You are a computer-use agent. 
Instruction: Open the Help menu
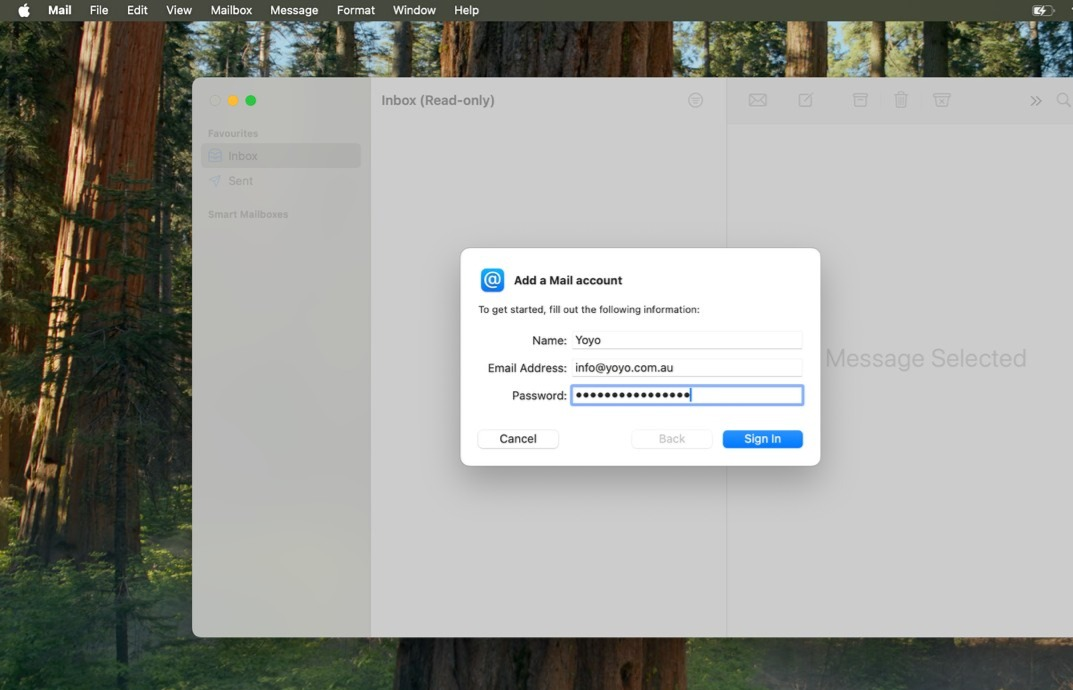point(467,10)
